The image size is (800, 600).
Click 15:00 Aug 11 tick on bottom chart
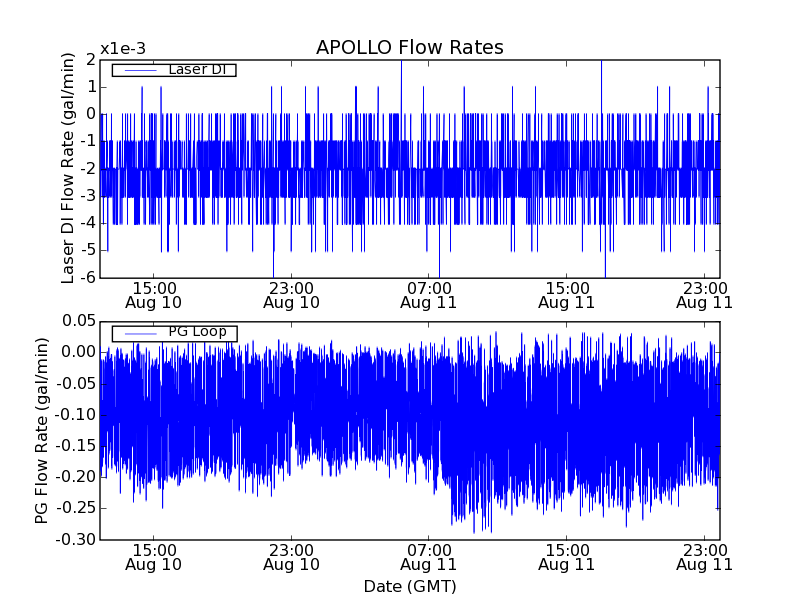click(x=566, y=557)
